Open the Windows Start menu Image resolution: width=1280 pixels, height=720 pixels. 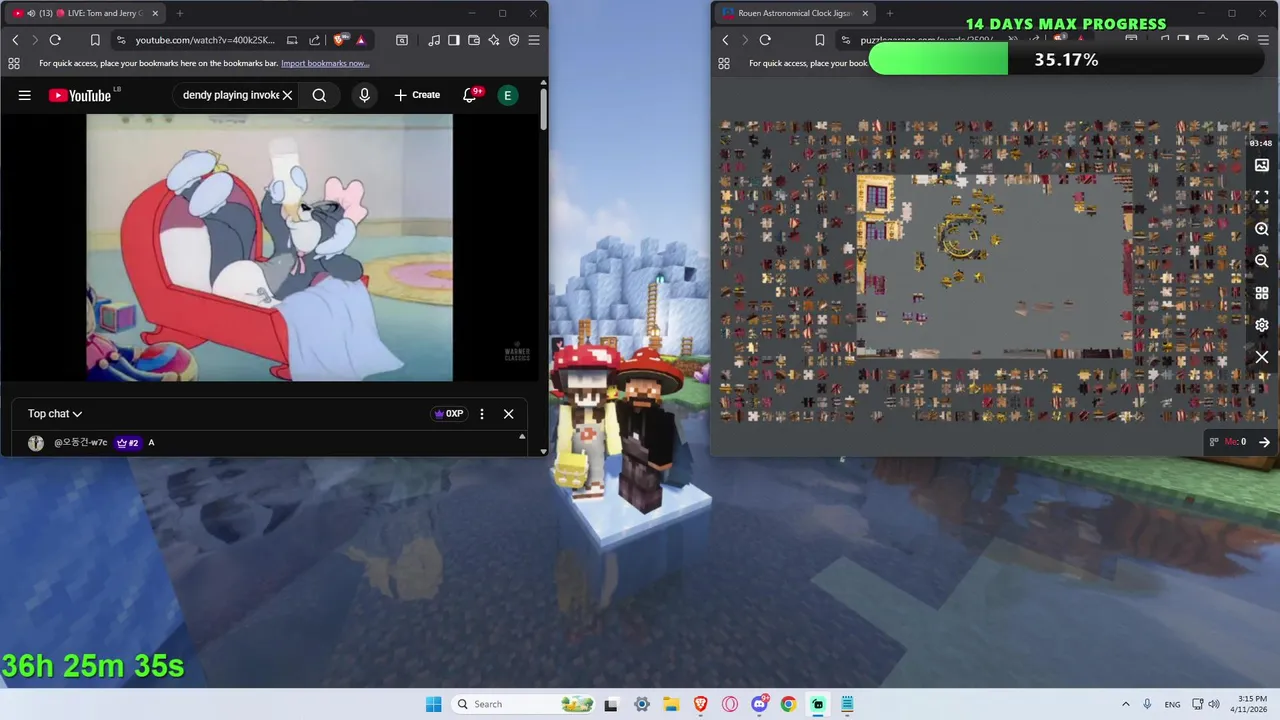point(433,704)
